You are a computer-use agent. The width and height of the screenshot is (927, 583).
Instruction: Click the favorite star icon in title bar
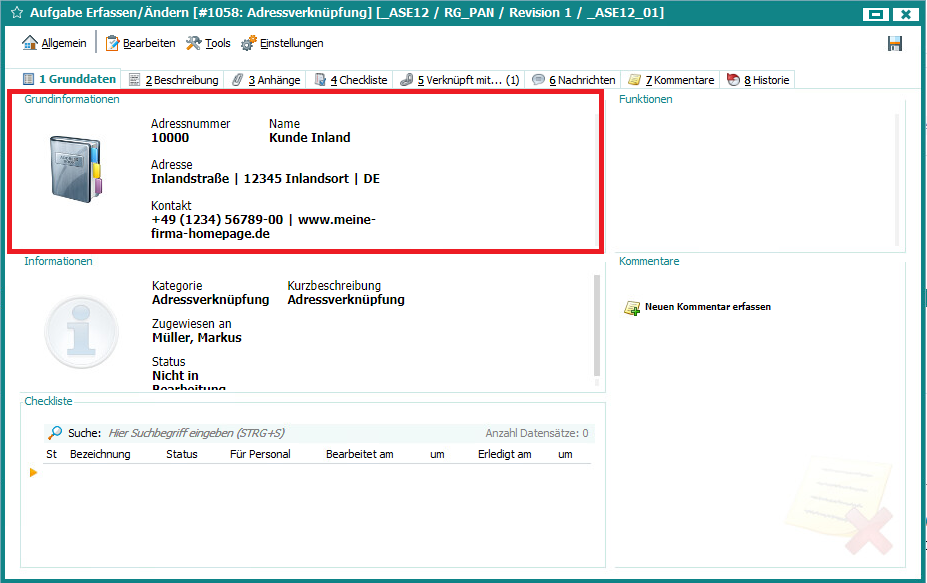[x=16, y=13]
